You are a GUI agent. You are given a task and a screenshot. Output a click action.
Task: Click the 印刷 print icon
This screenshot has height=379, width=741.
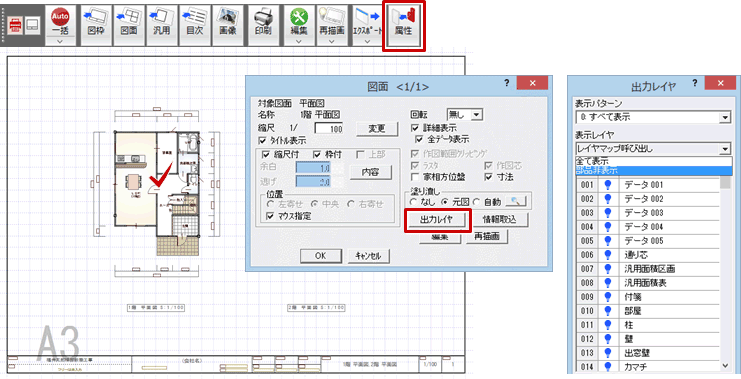(x=263, y=22)
